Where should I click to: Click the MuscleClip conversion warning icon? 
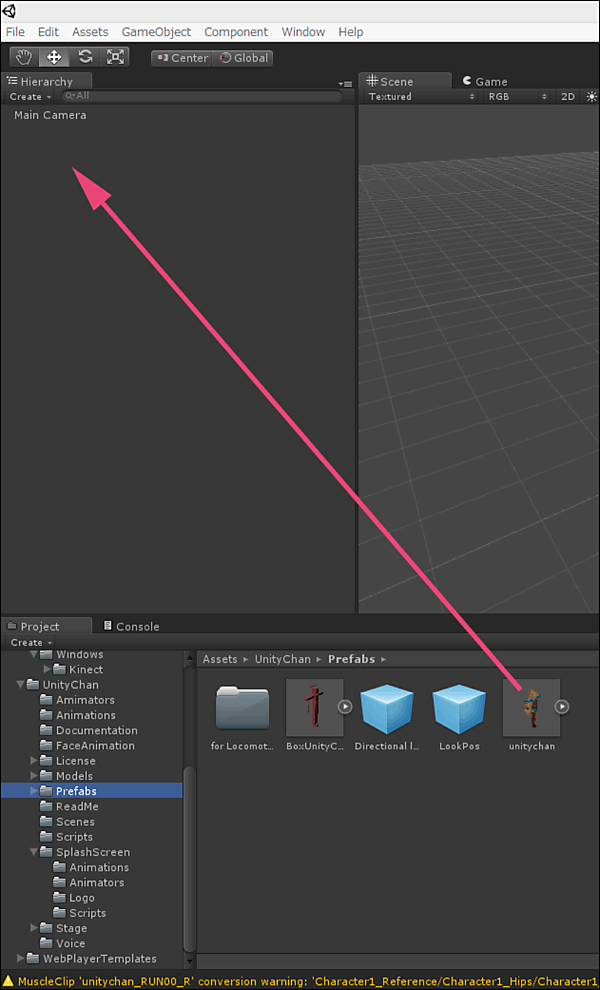coord(8,982)
